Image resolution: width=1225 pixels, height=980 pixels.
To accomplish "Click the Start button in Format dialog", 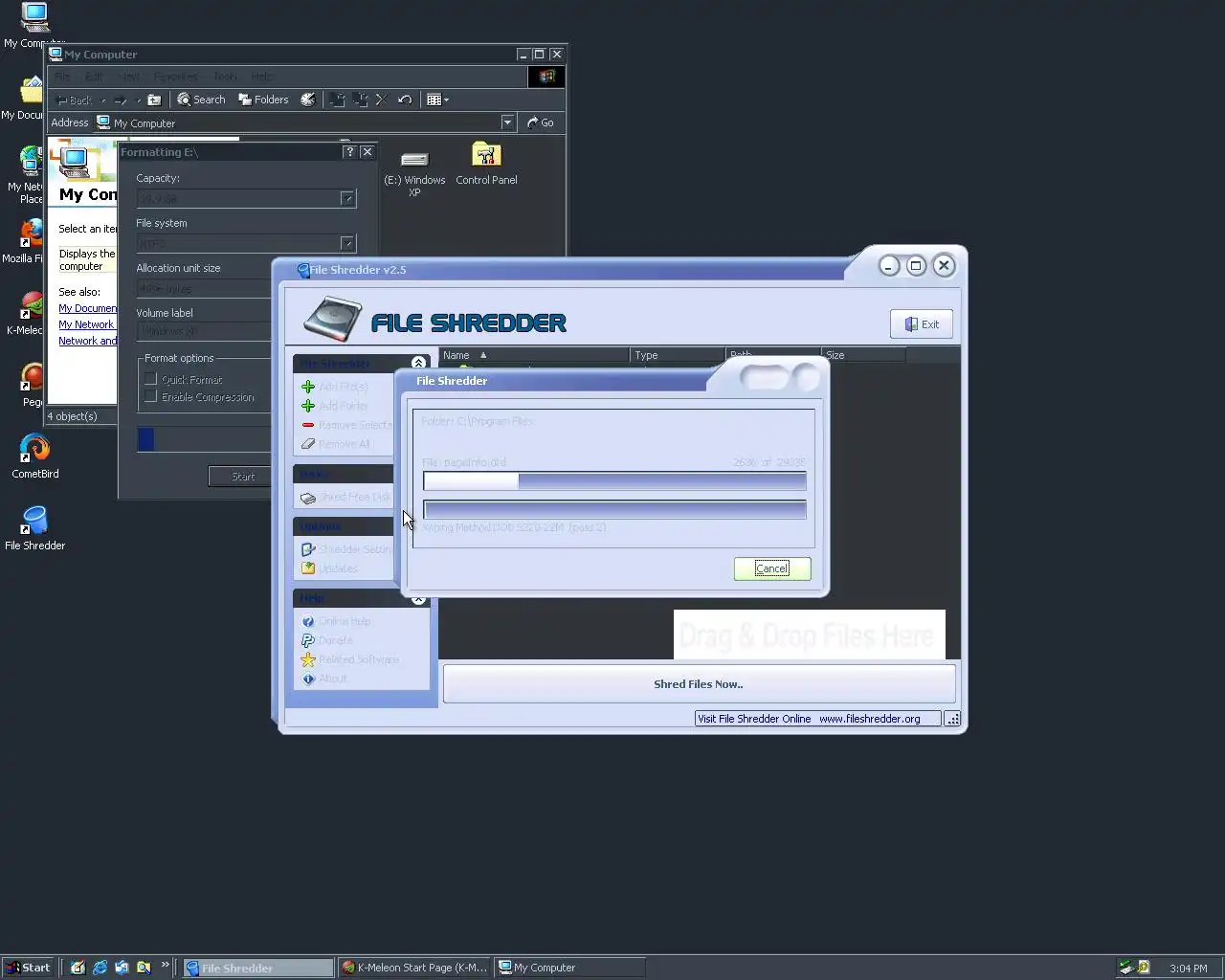I will [x=242, y=477].
